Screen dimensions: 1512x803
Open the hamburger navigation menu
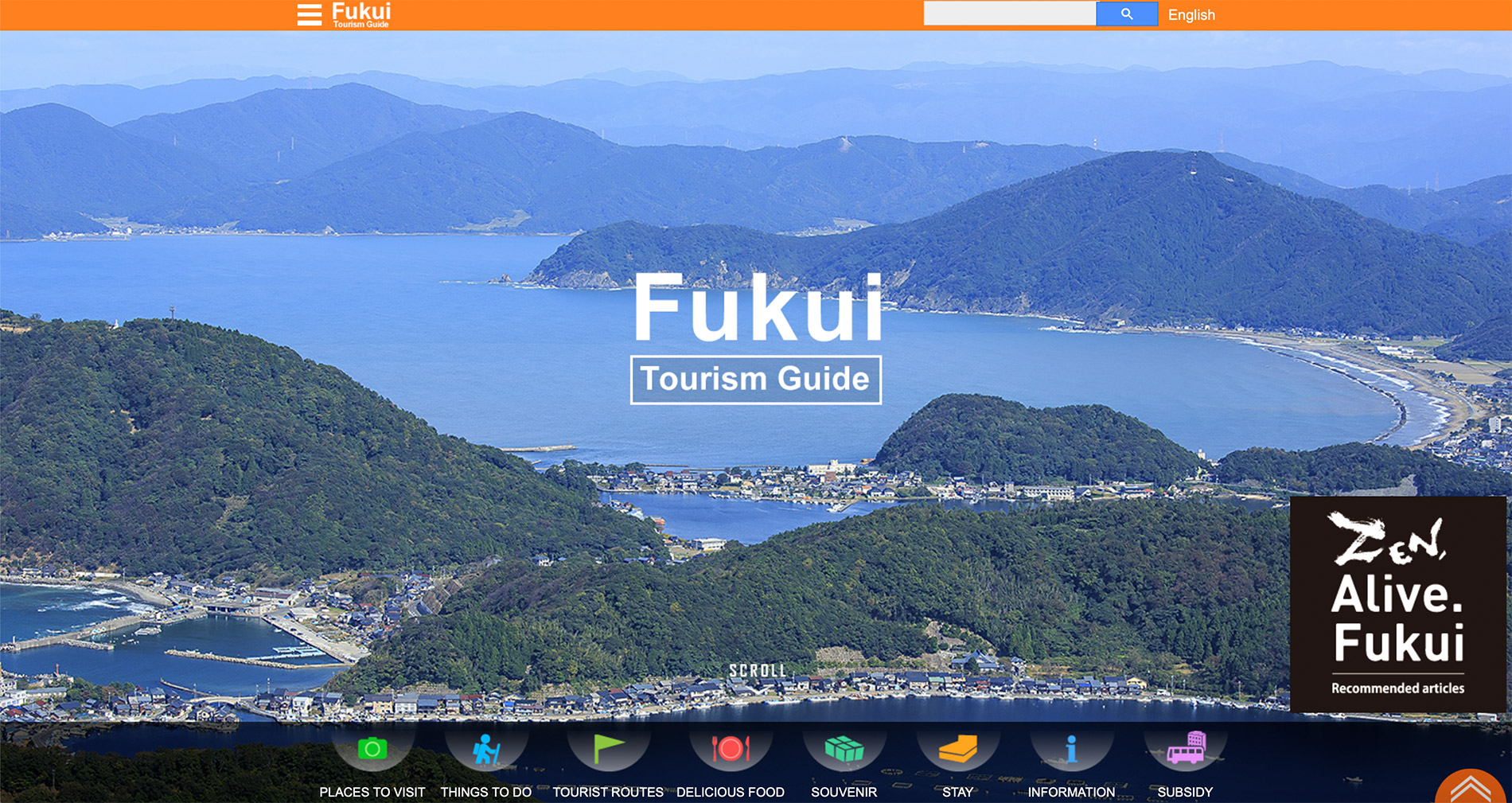[309, 14]
